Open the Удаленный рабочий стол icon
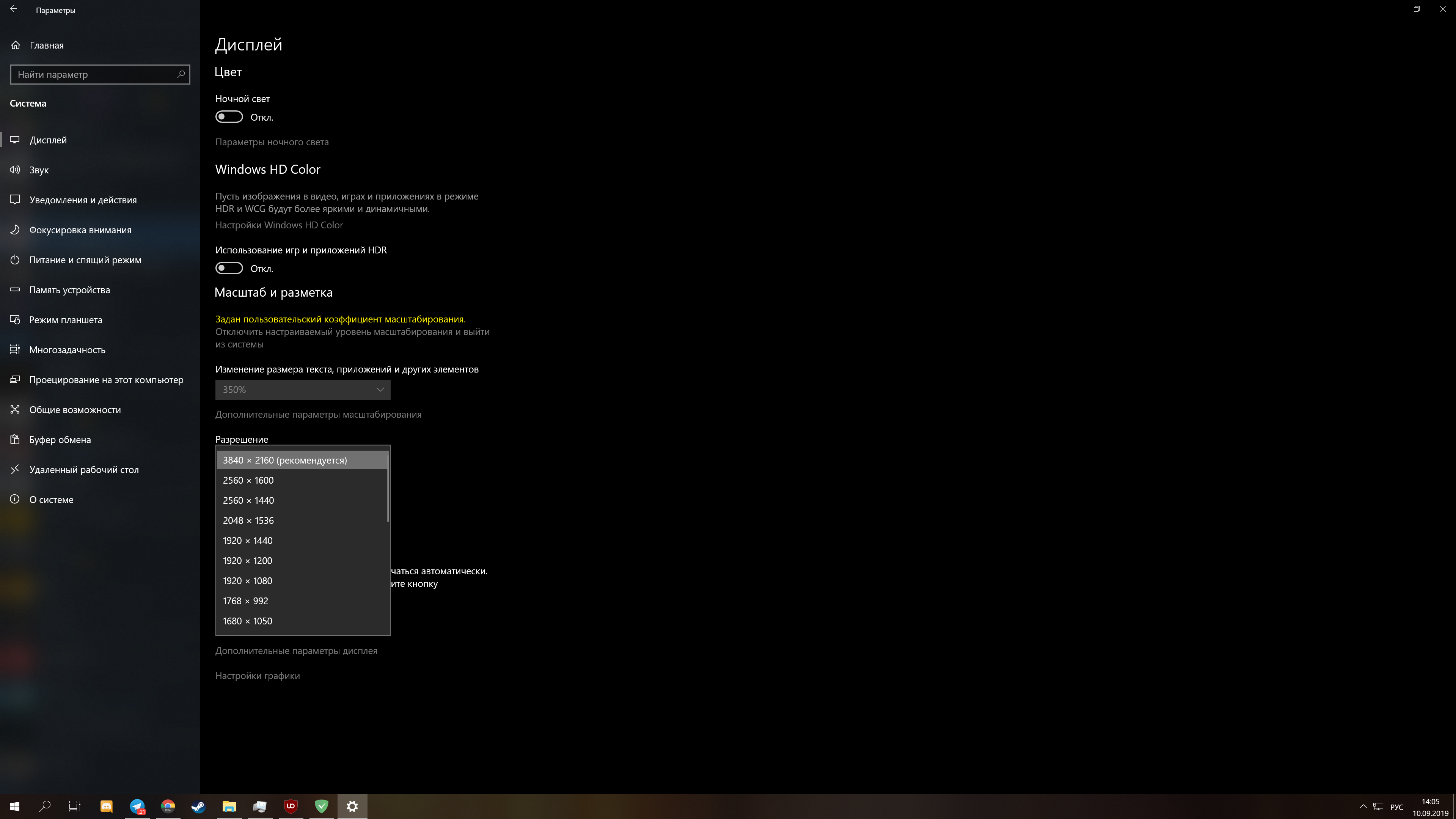This screenshot has height=819, width=1456. tap(15, 469)
